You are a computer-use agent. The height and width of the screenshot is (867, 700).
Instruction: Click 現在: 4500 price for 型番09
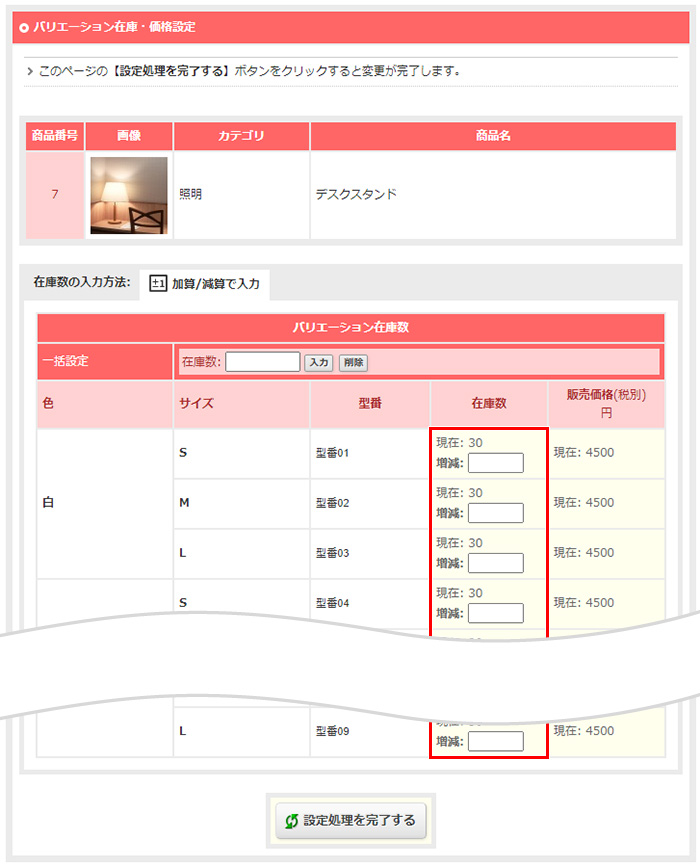(x=584, y=730)
